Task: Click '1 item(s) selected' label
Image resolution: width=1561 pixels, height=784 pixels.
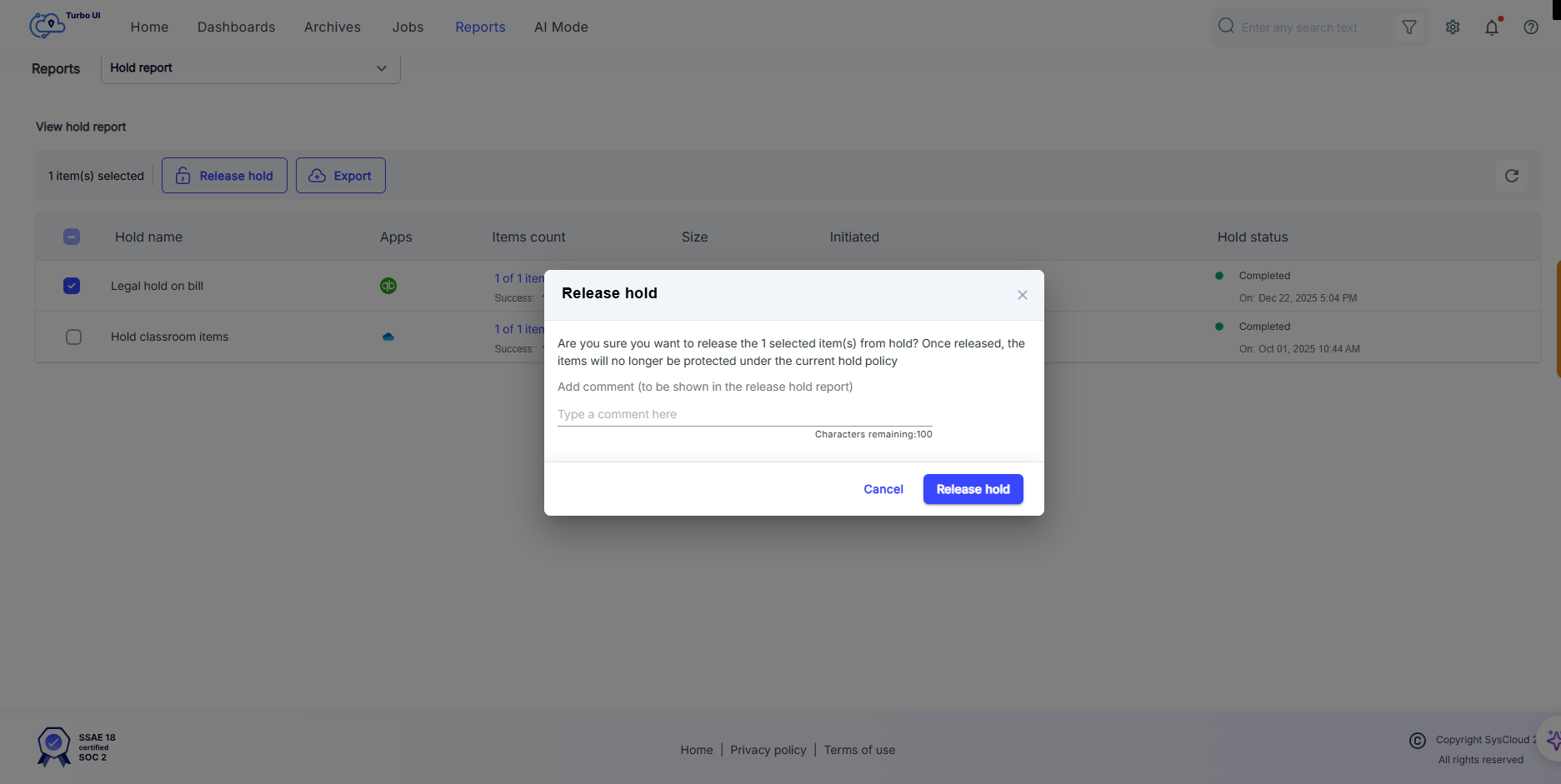Action: pos(96,176)
